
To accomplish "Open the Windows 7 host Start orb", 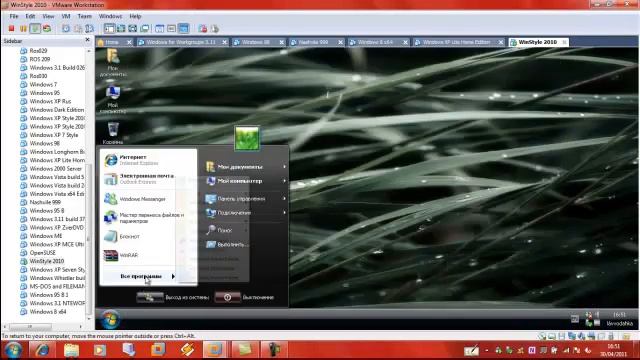I will tap(13, 350).
